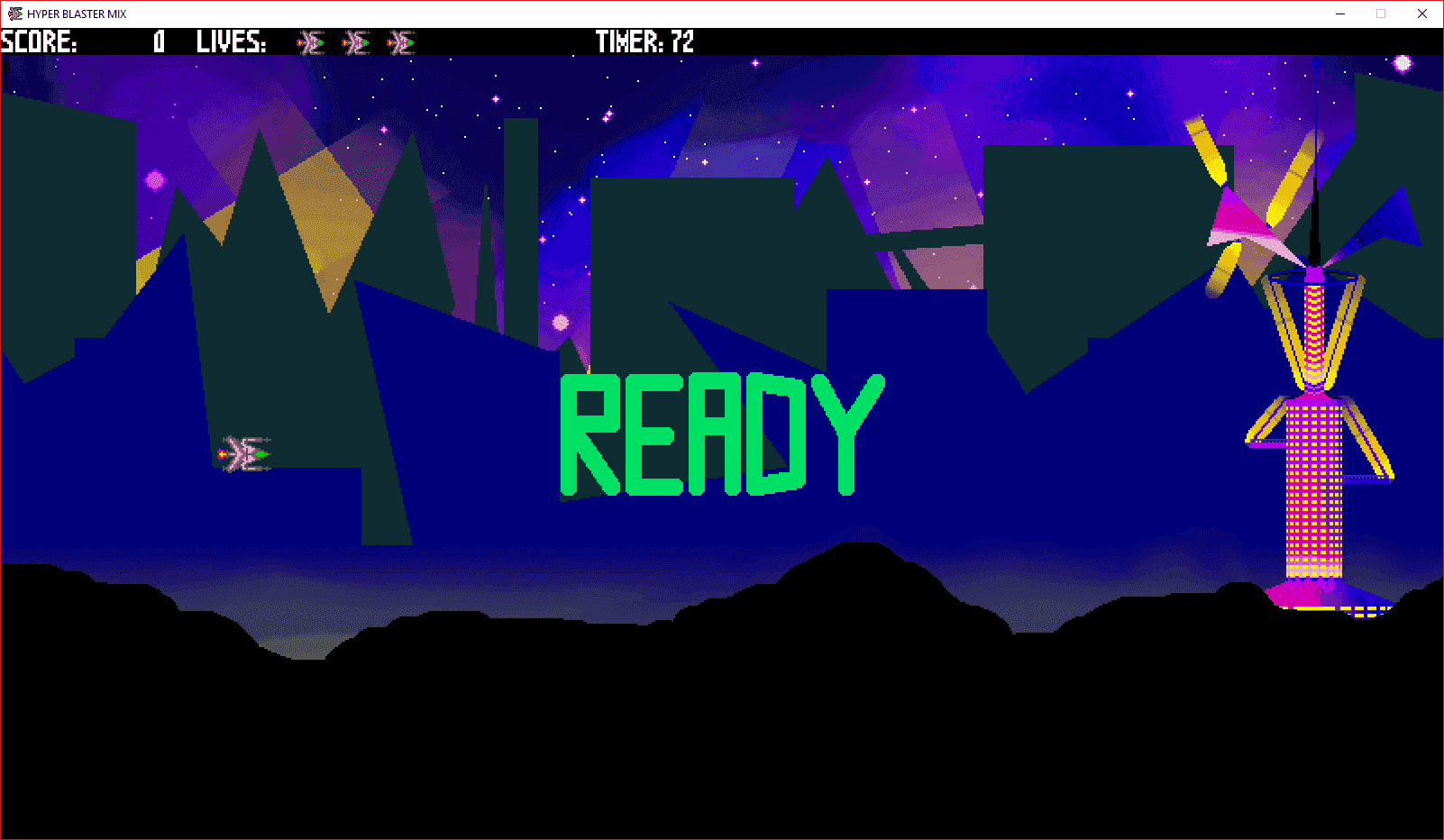The height and width of the screenshot is (840, 1444).
Task: Click the pink orb in upper left sky
Action: pyautogui.click(x=155, y=180)
